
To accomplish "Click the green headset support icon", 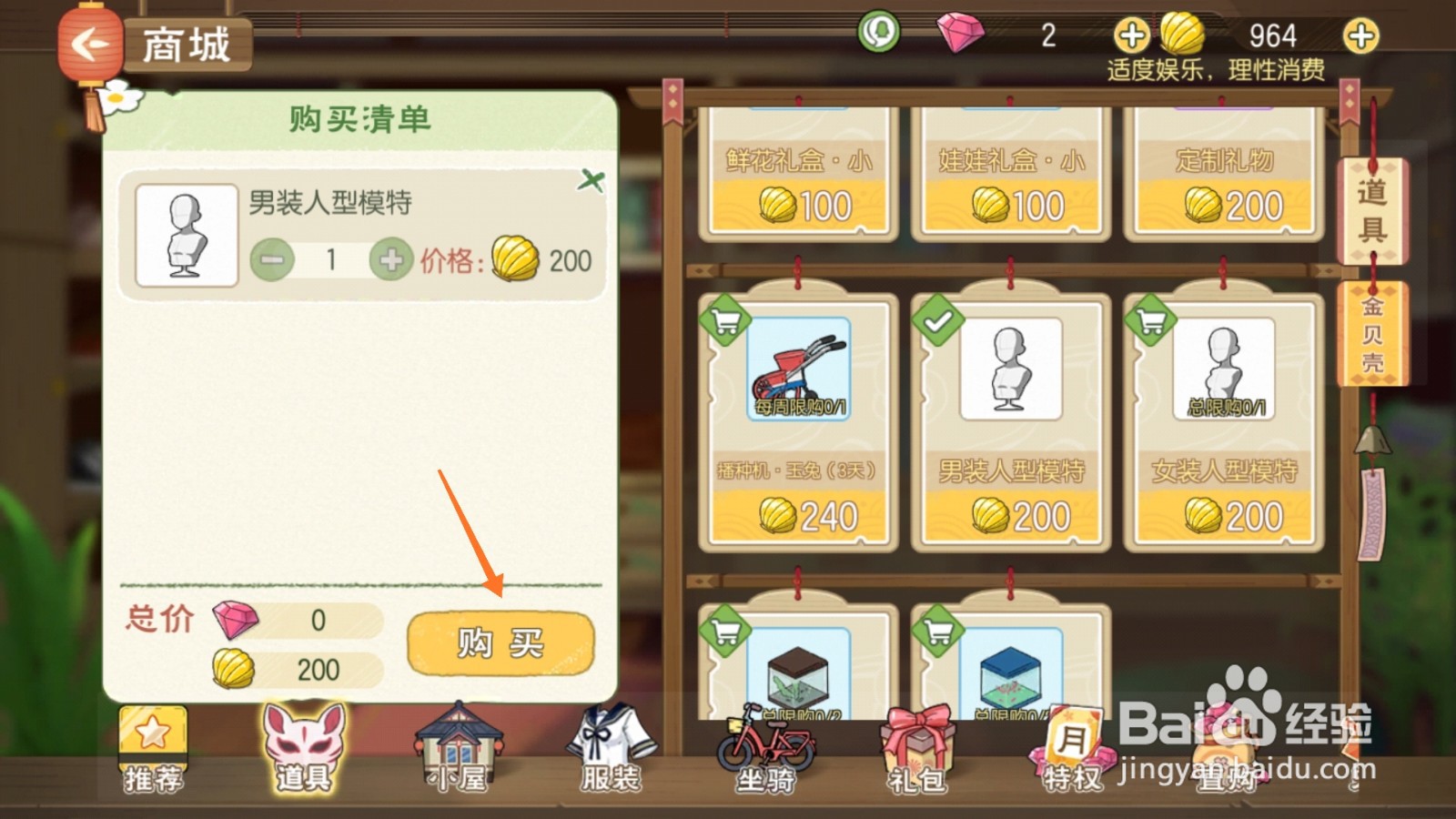I will pos(878,33).
